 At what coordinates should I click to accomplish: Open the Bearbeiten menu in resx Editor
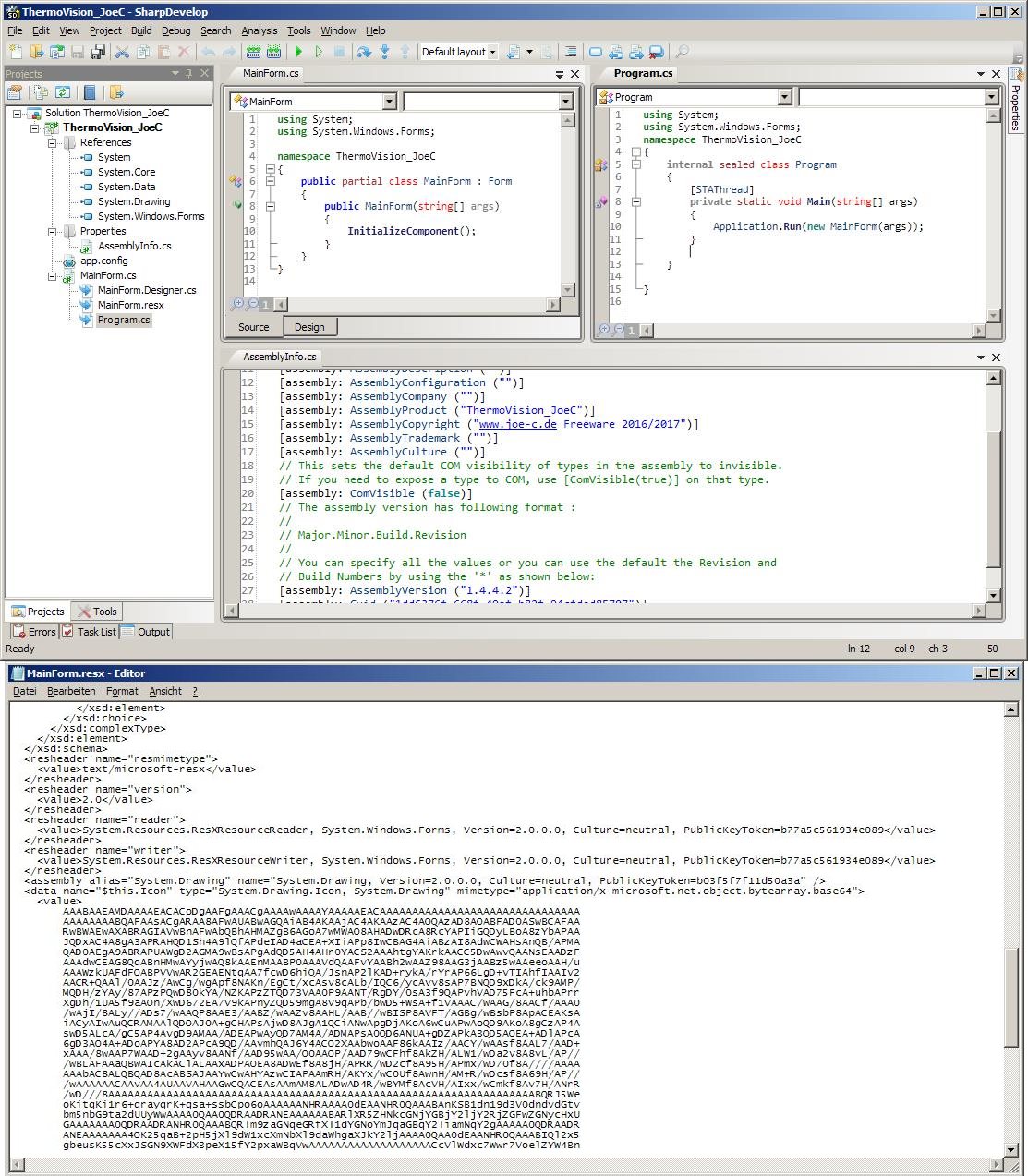(71, 691)
